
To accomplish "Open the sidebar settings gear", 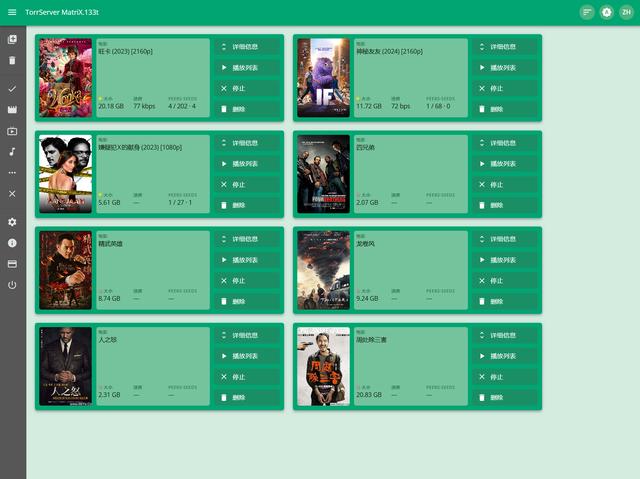I will (x=12, y=222).
